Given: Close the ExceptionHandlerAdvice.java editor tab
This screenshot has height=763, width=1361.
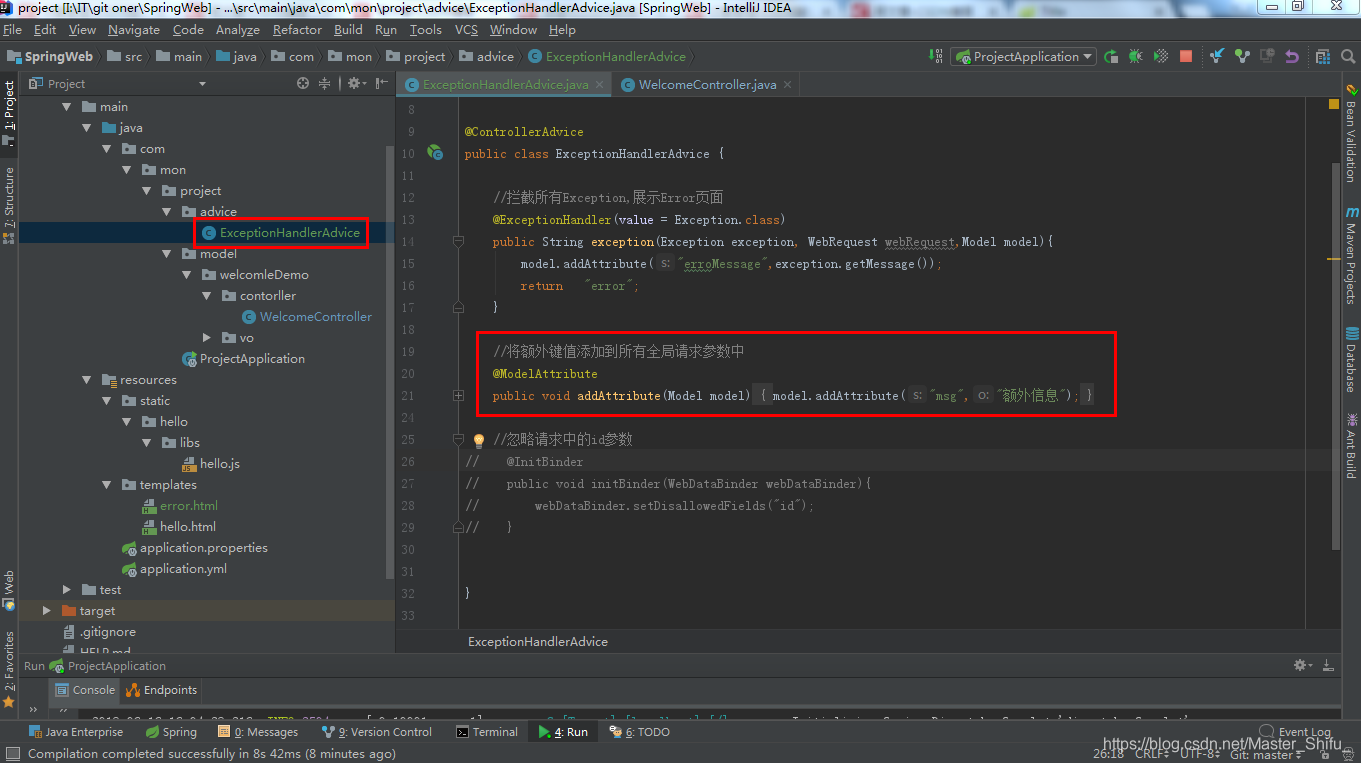Looking at the screenshot, I should coord(598,85).
